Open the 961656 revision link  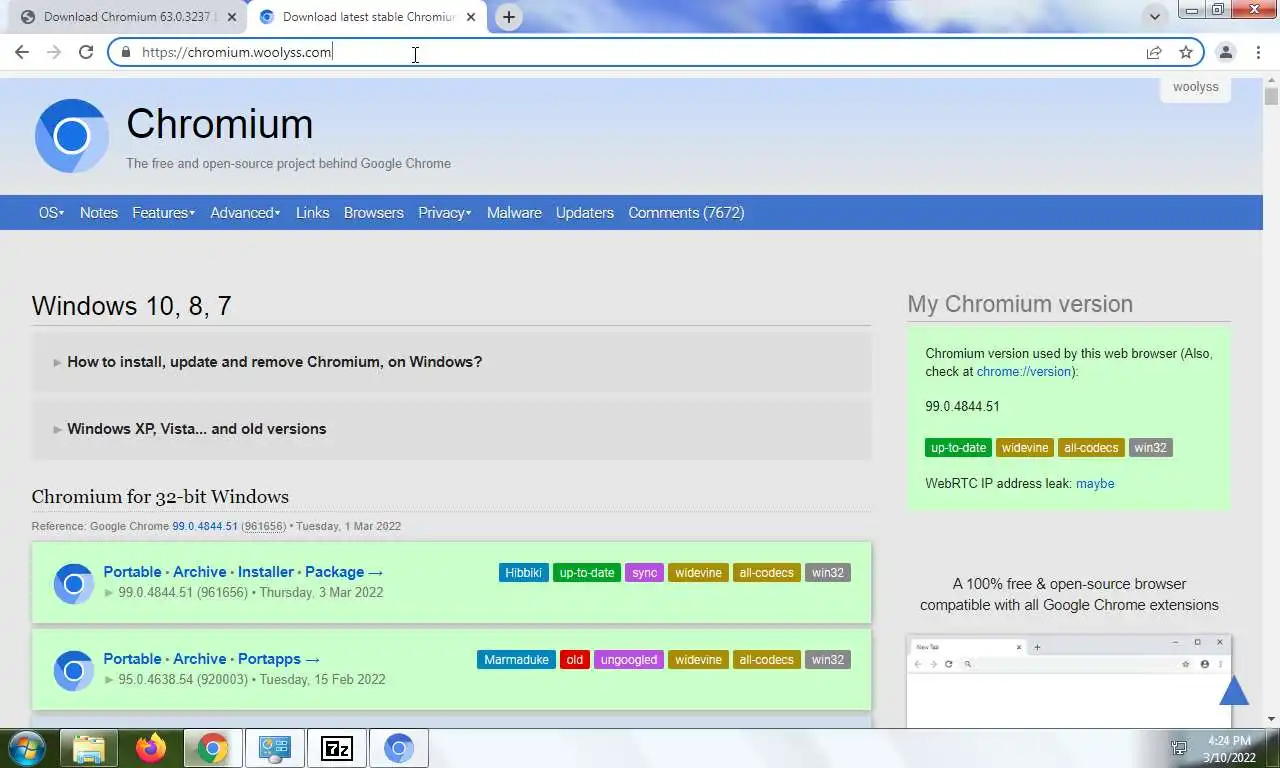click(x=264, y=526)
